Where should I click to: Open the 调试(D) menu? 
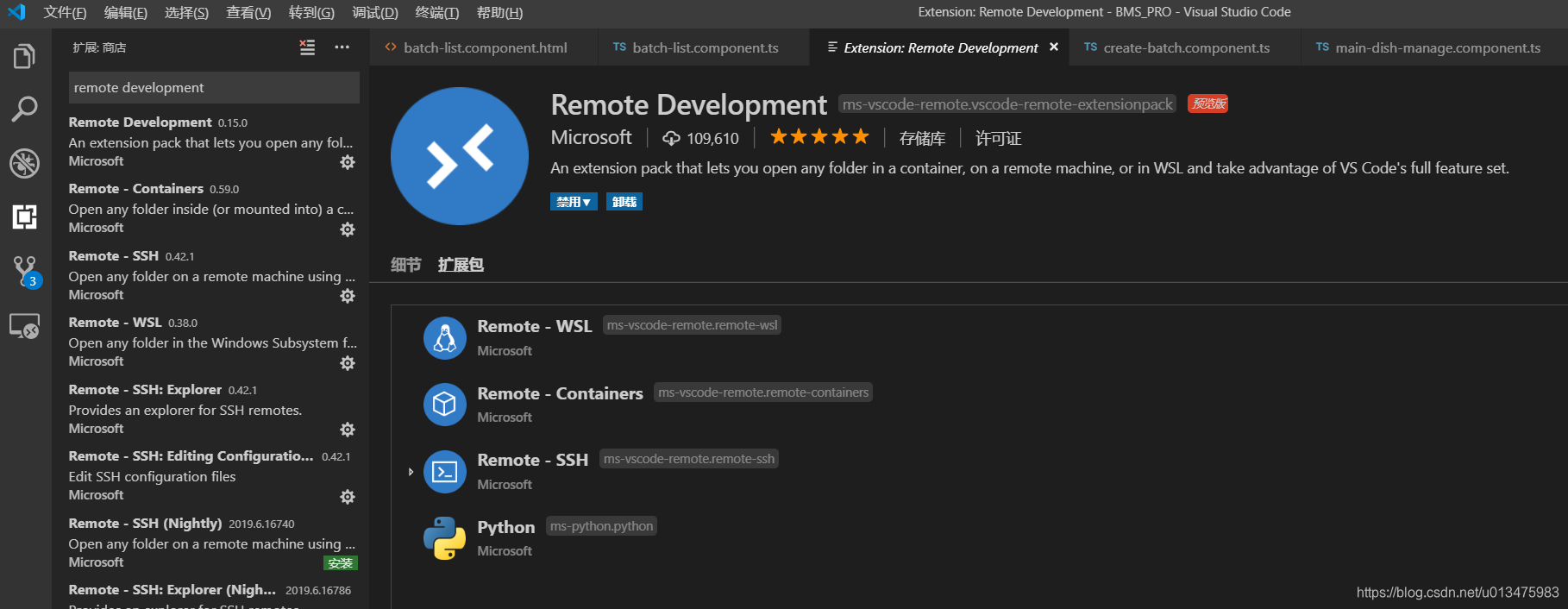pyautogui.click(x=375, y=12)
